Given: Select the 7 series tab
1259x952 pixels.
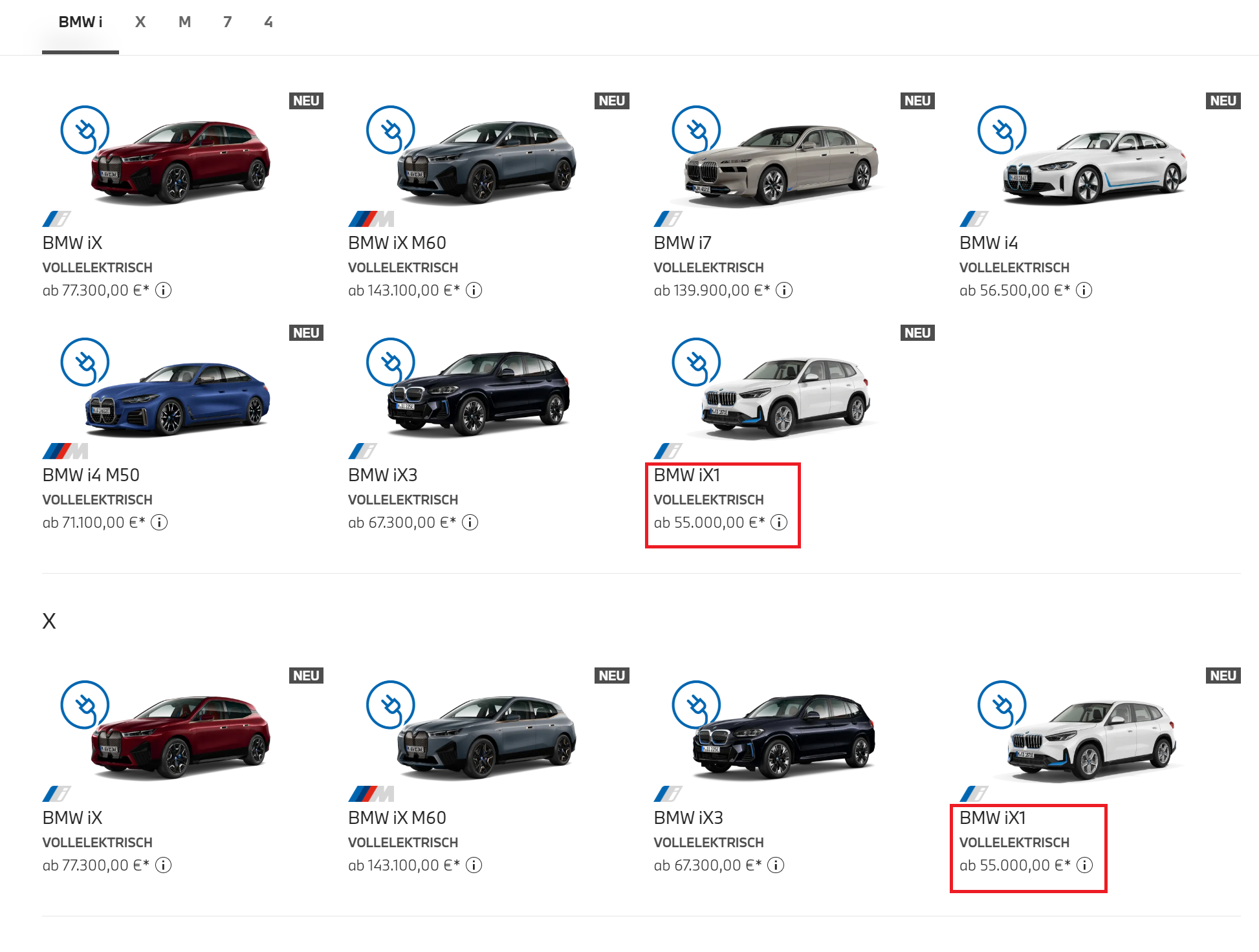Looking at the screenshot, I should tap(227, 22).
